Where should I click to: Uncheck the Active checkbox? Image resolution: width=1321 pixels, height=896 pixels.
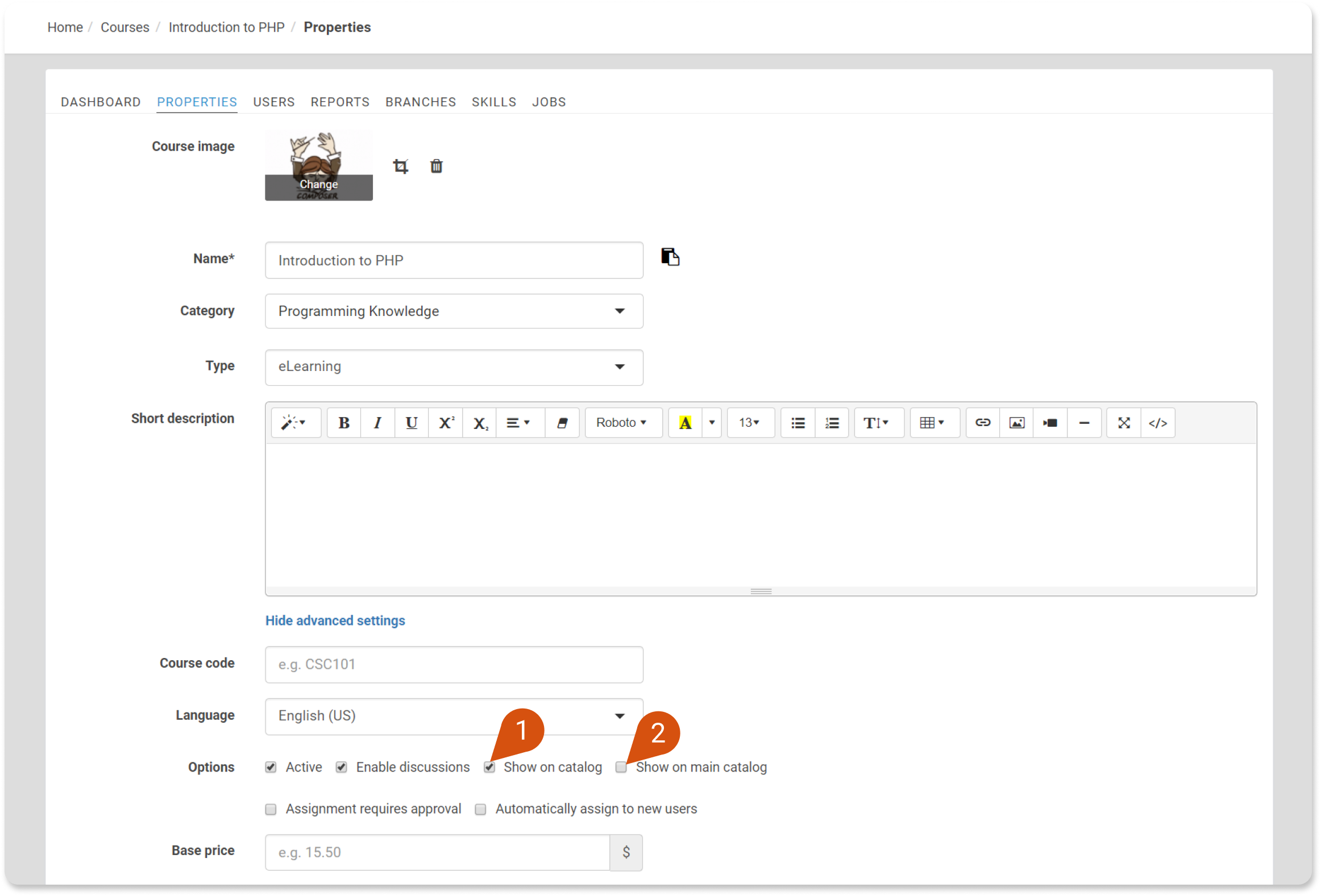point(271,768)
